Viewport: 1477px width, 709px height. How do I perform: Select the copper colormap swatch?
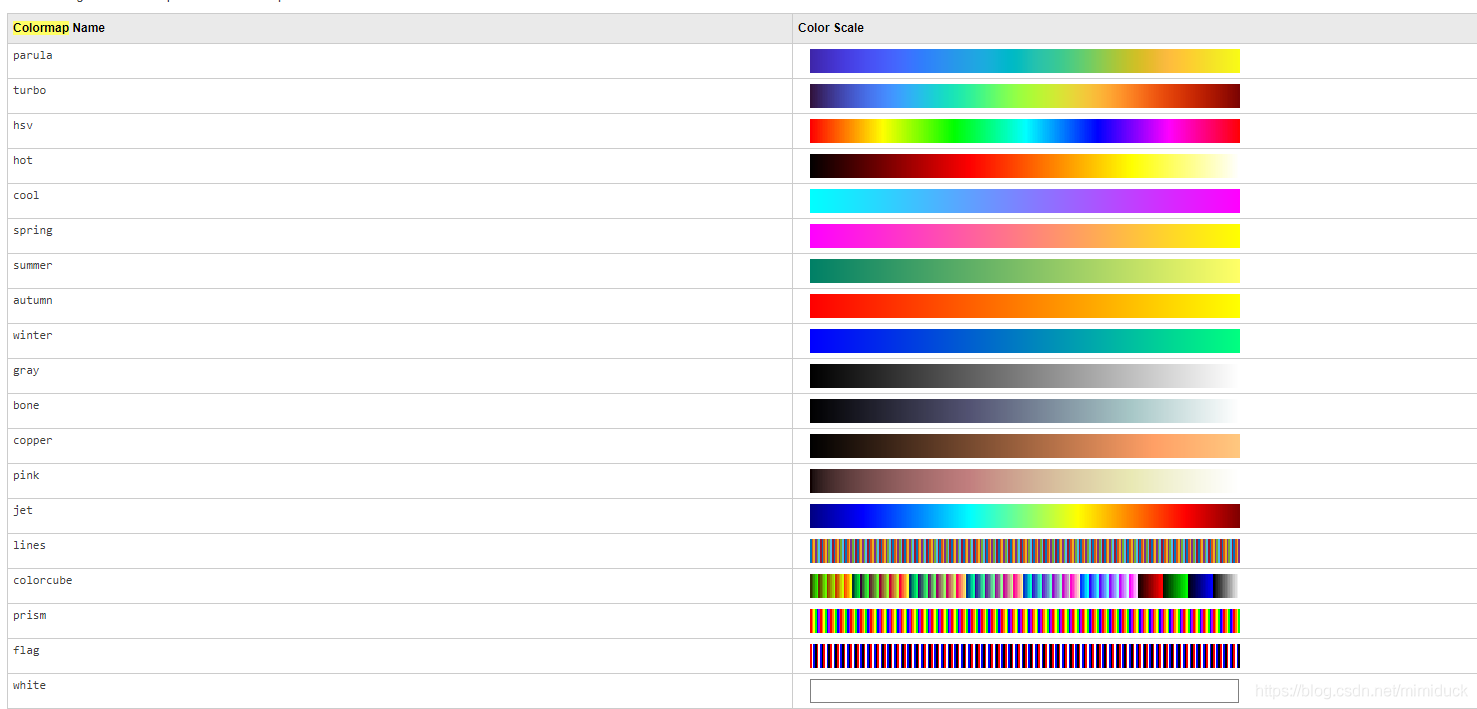point(1024,445)
